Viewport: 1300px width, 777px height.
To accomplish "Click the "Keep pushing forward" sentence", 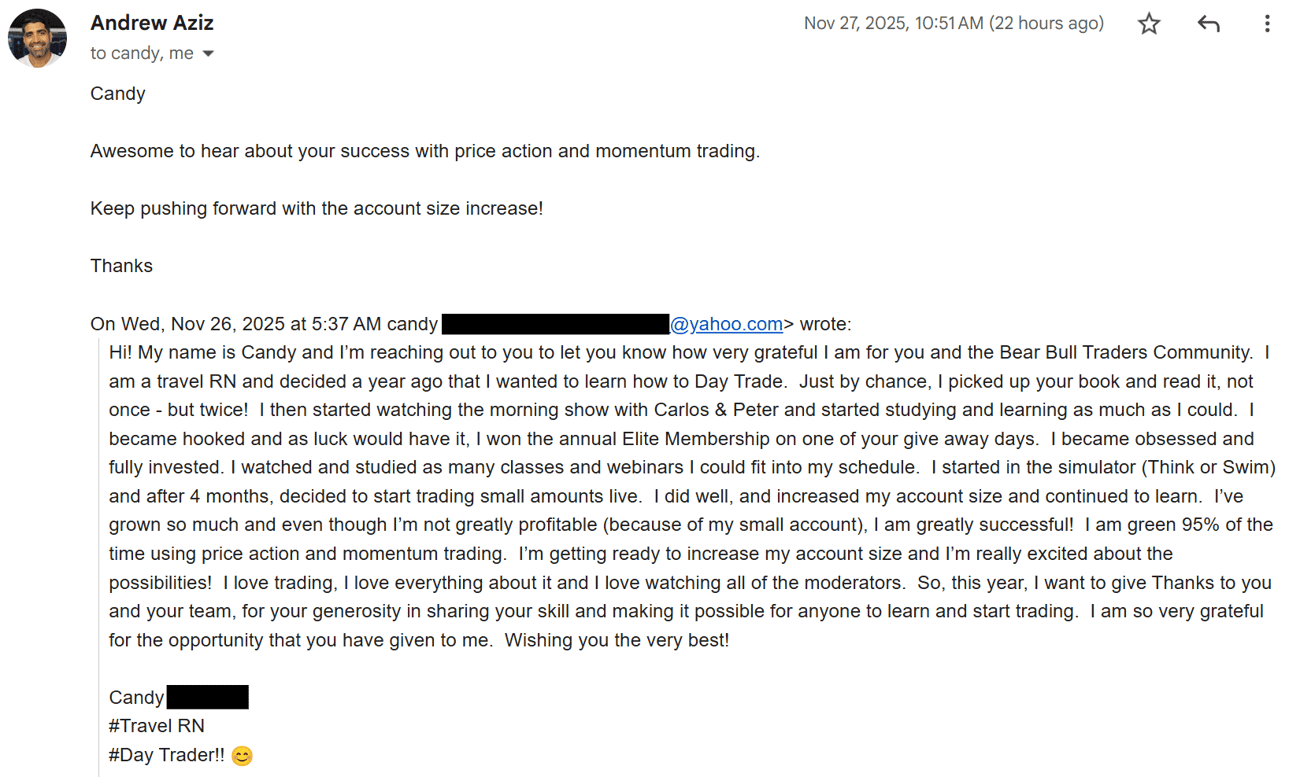I will pyautogui.click(x=316, y=209).
